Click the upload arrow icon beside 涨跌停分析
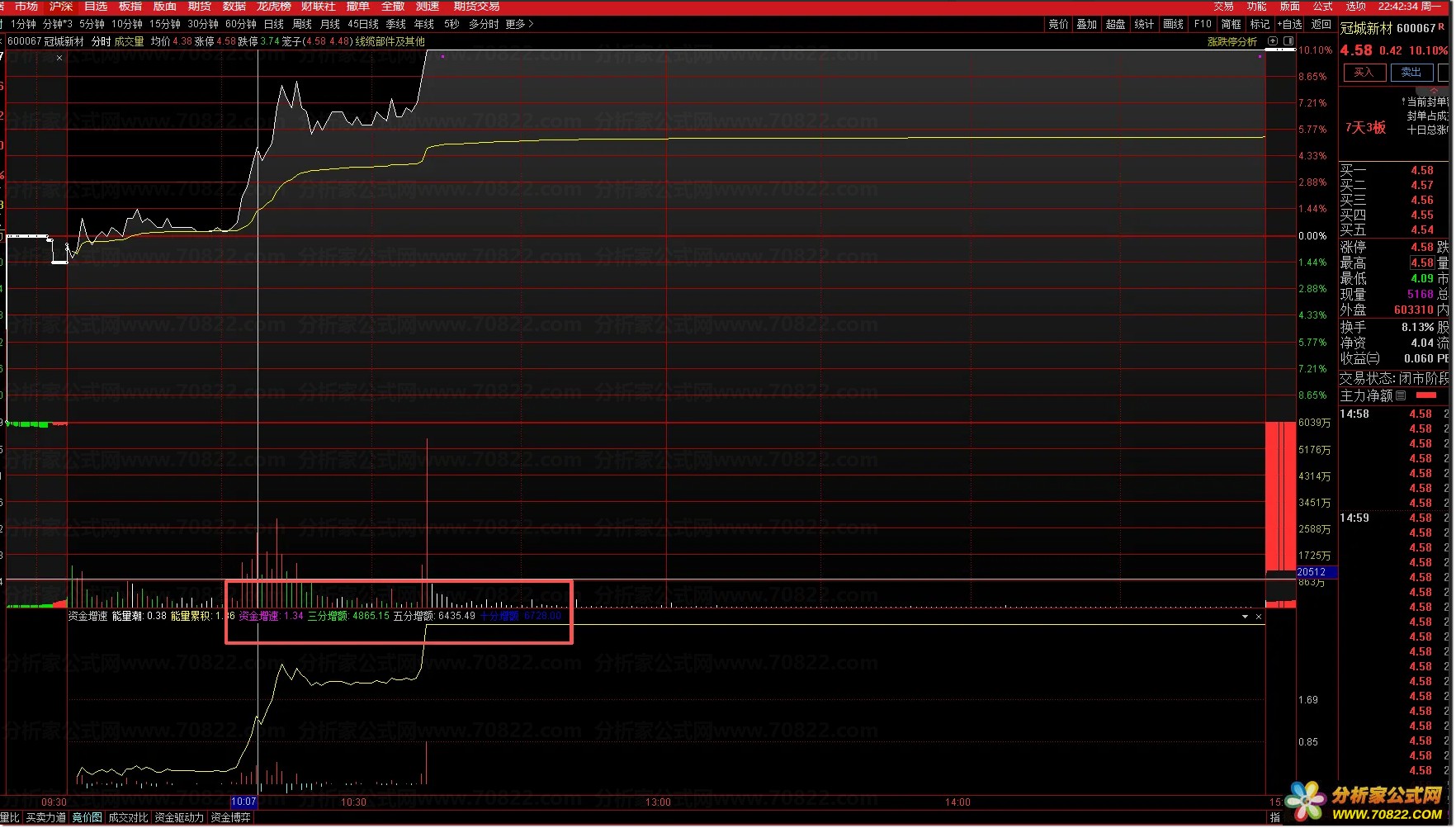Screen dimensions: 1456x828 pyautogui.click(x=1273, y=41)
